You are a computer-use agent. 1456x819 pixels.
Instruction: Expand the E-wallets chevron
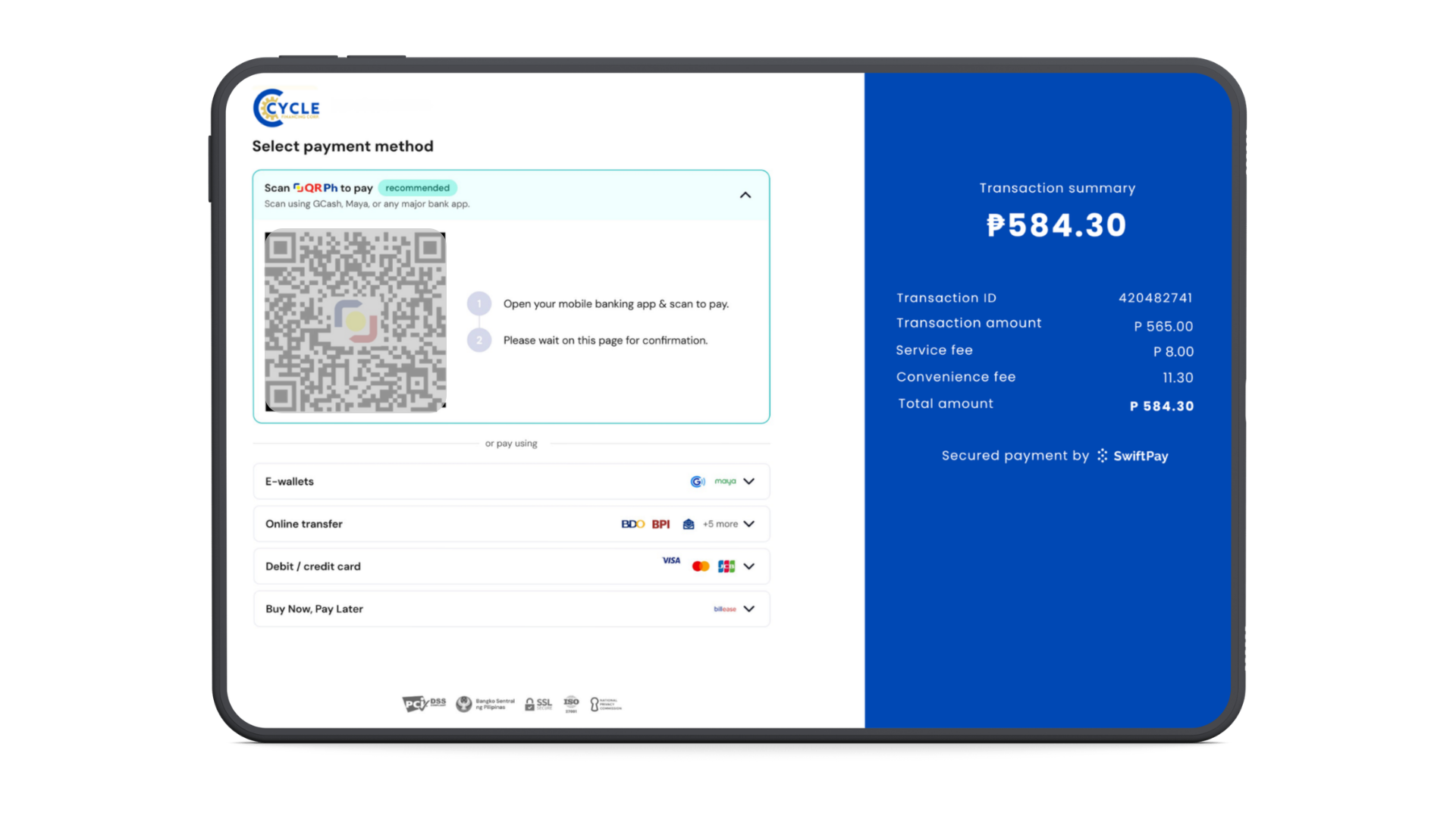pyautogui.click(x=749, y=482)
